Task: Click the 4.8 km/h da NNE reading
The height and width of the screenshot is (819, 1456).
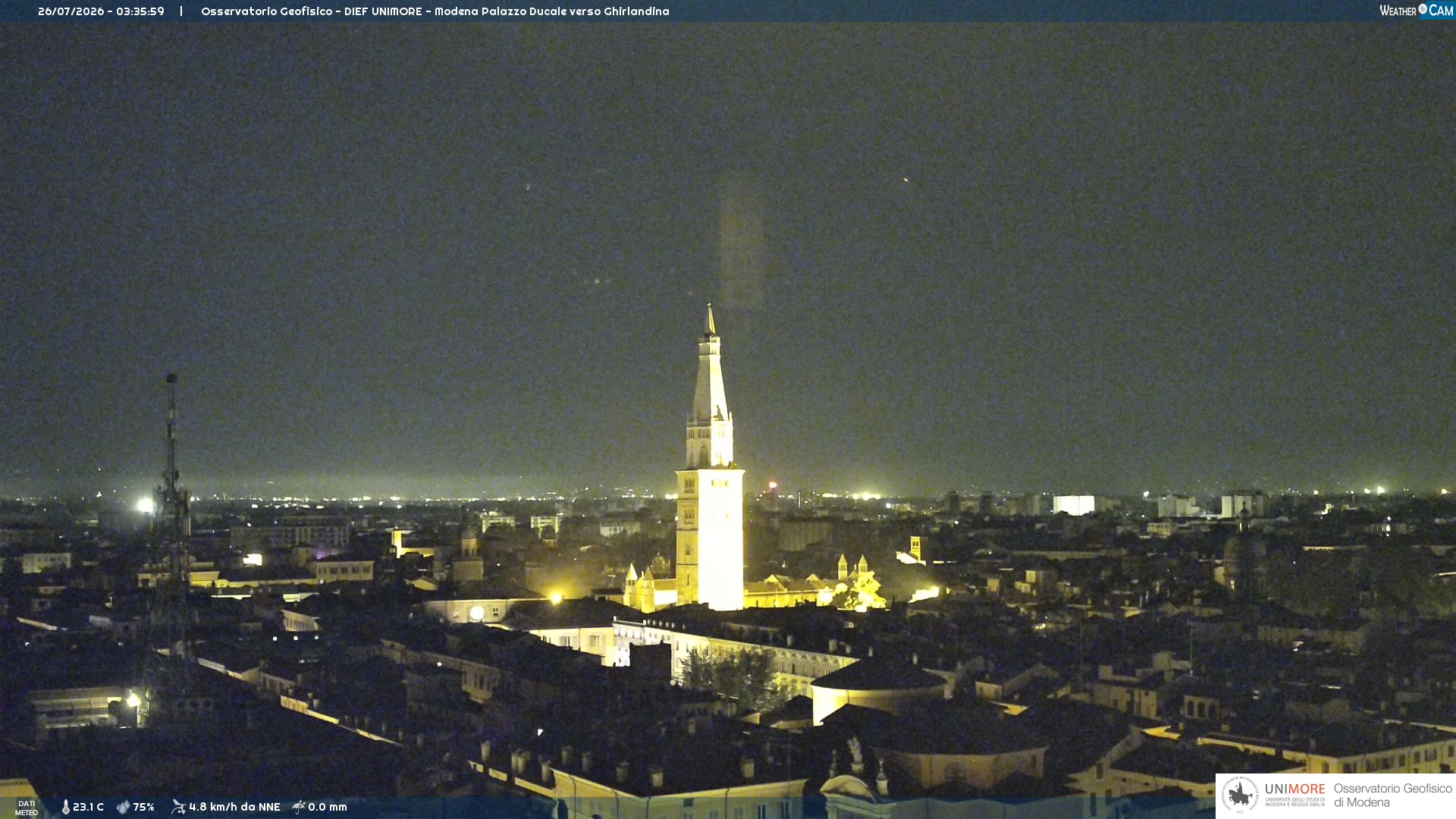Action: (234, 807)
